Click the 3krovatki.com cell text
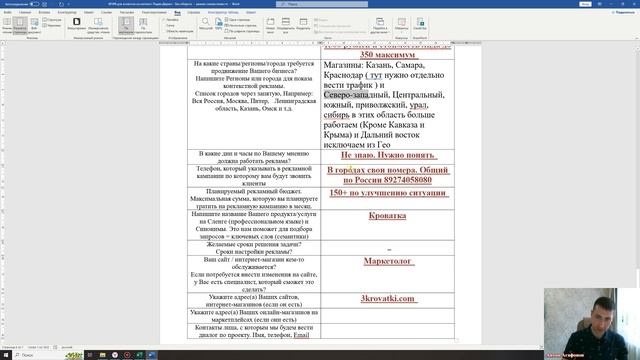The image size is (640, 360). point(388,298)
